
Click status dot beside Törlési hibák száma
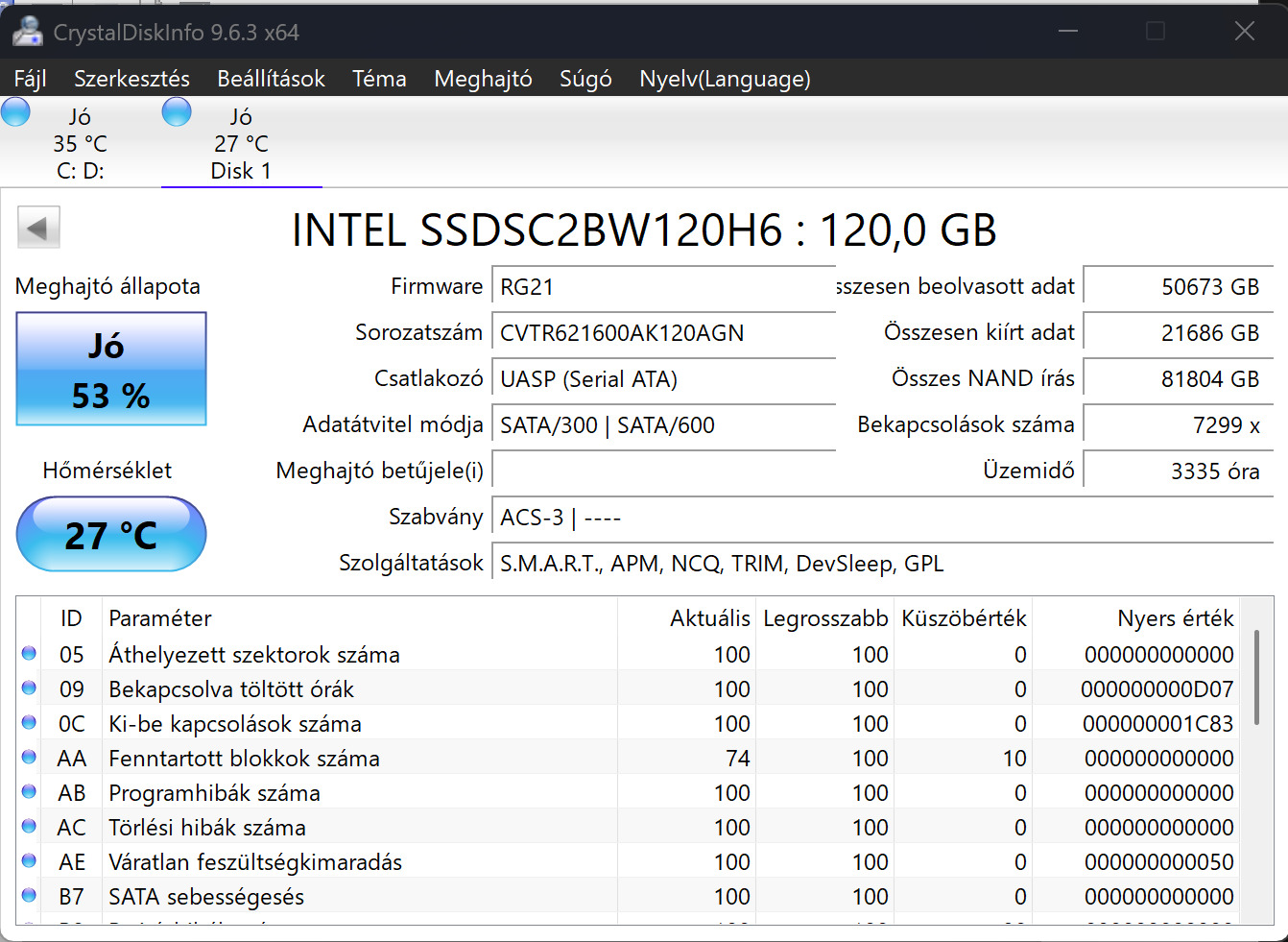pos(29,827)
